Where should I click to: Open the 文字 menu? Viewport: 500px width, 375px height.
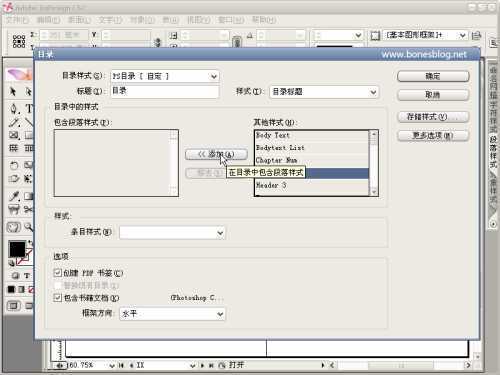pos(110,20)
